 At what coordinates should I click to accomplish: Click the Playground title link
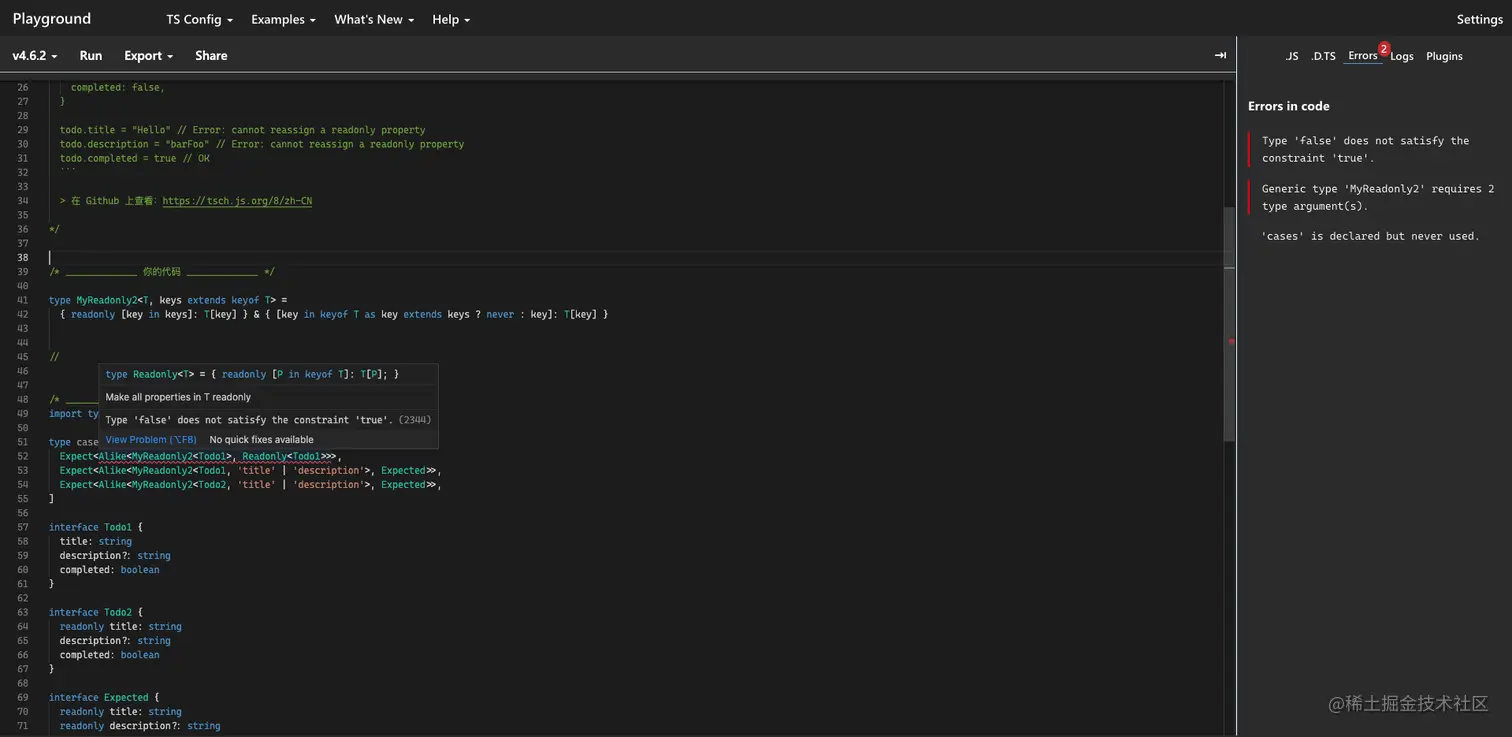pos(52,18)
